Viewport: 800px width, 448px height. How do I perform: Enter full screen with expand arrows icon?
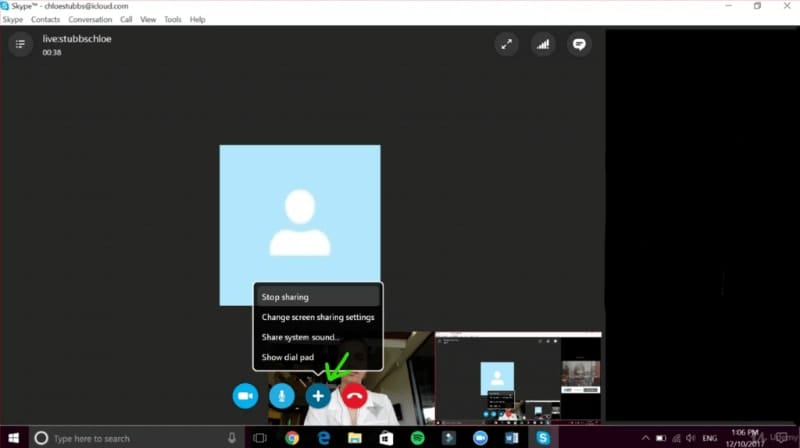coord(507,44)
